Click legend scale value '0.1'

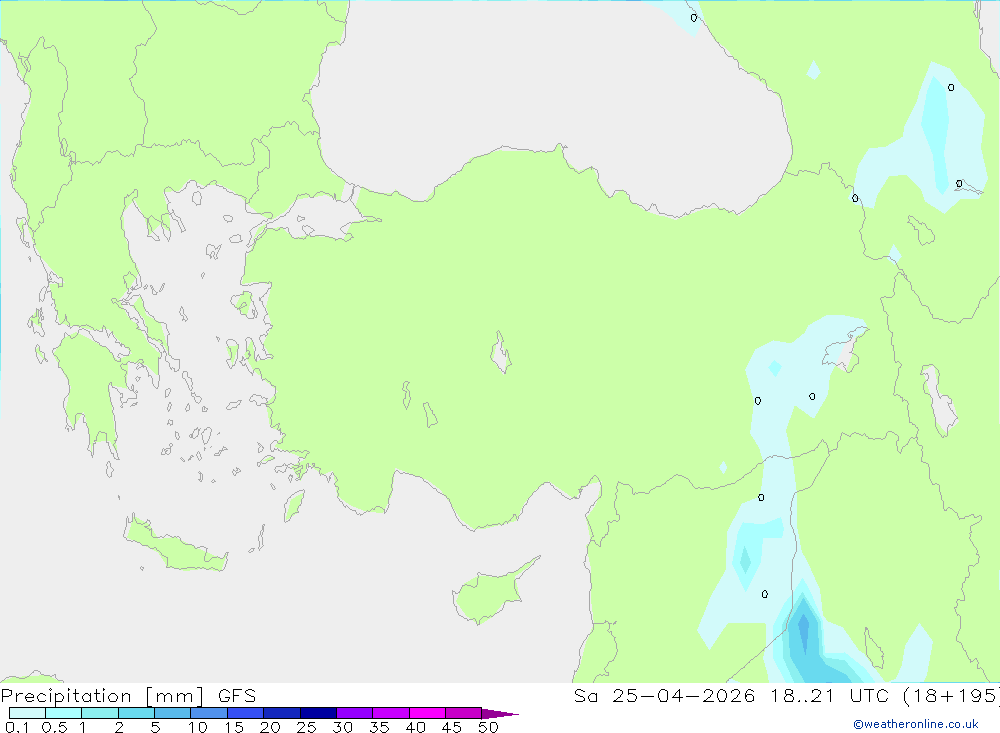[x=17, y=727]
